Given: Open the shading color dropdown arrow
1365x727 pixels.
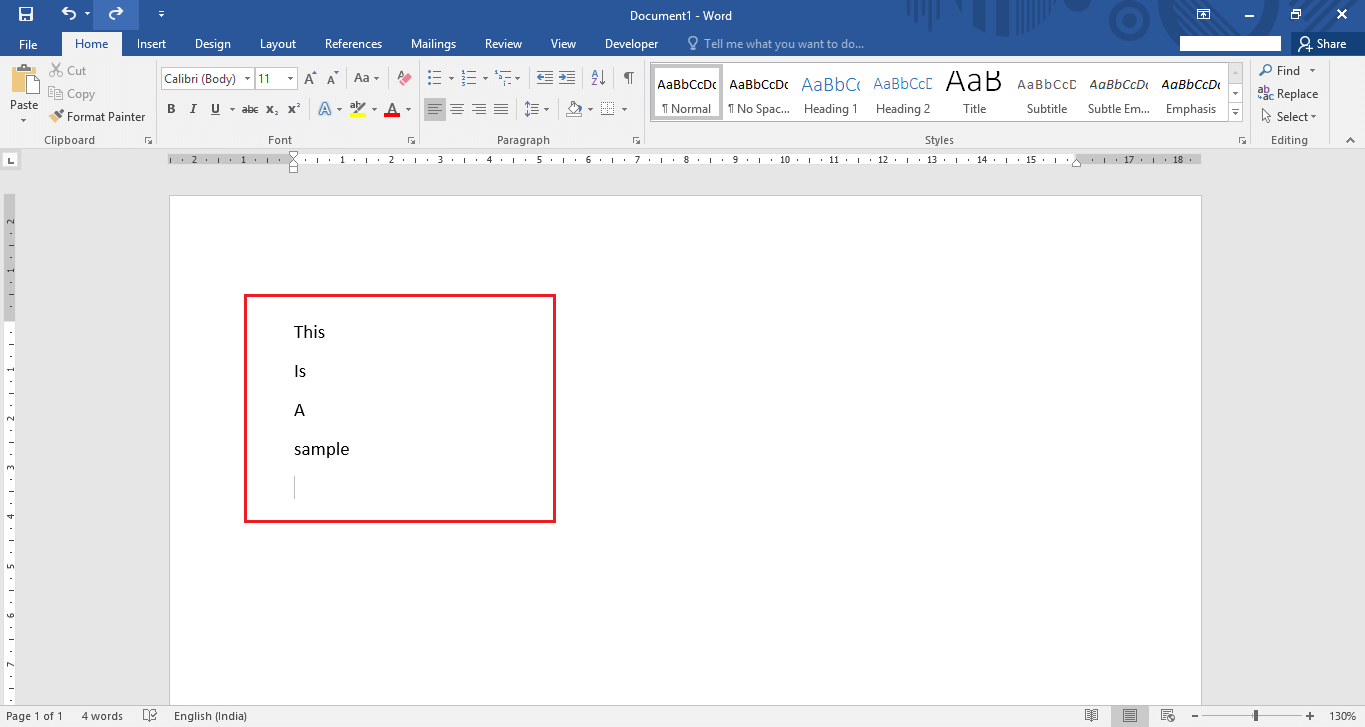Looking at the screenshot, I should [x=590, y=109].
